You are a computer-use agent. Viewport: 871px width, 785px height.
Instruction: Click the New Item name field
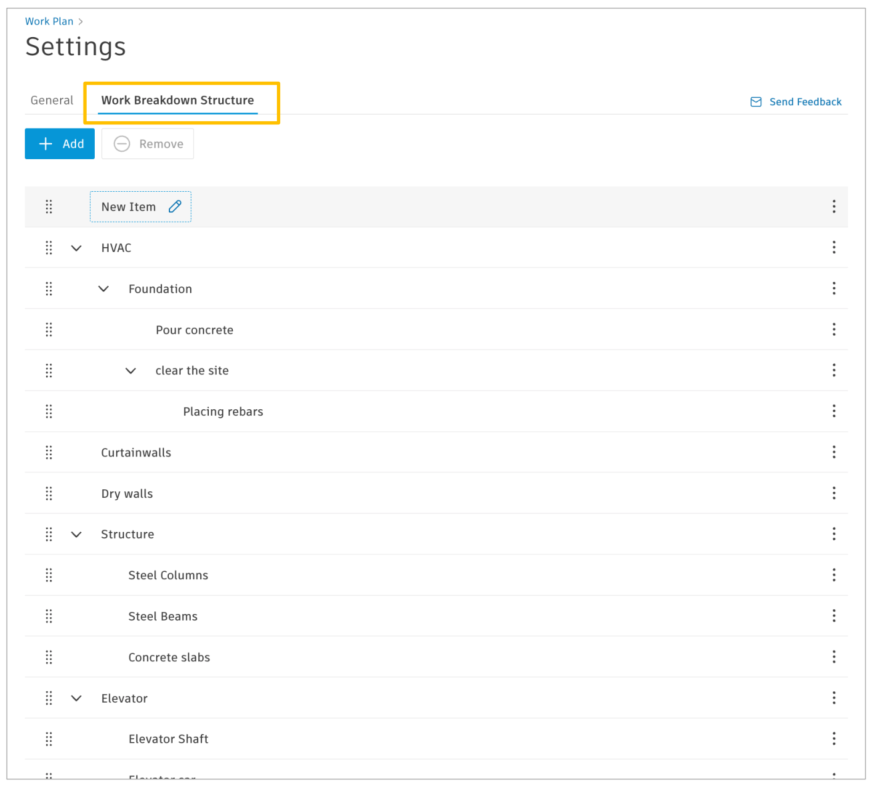pyautogui.click(x=141, y=207)
